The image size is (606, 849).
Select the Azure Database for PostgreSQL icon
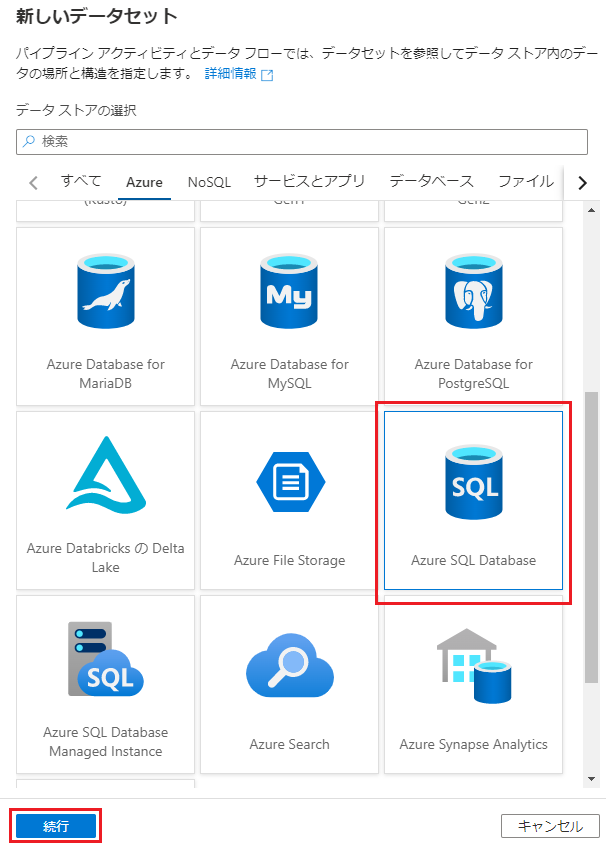point(473,291)
